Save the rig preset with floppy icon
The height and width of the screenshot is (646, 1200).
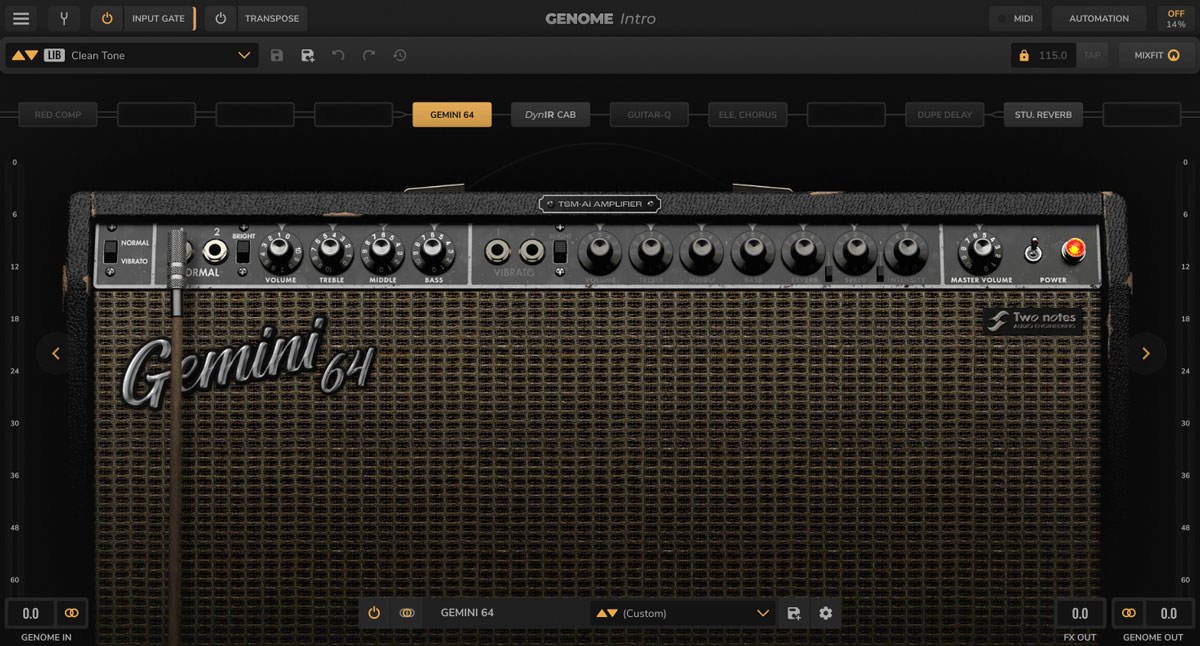(277, 55)
